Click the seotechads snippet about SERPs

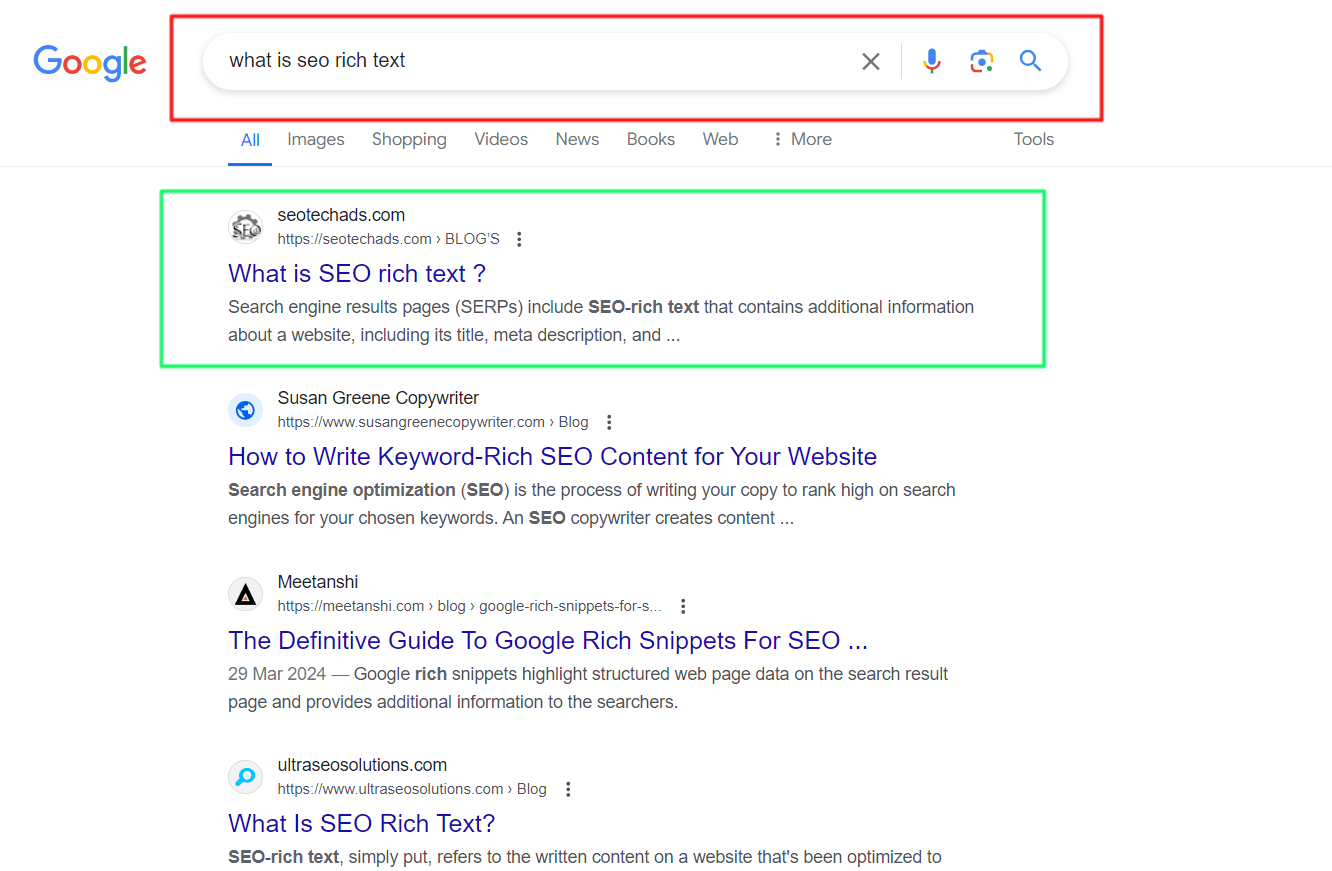[601, 321]
